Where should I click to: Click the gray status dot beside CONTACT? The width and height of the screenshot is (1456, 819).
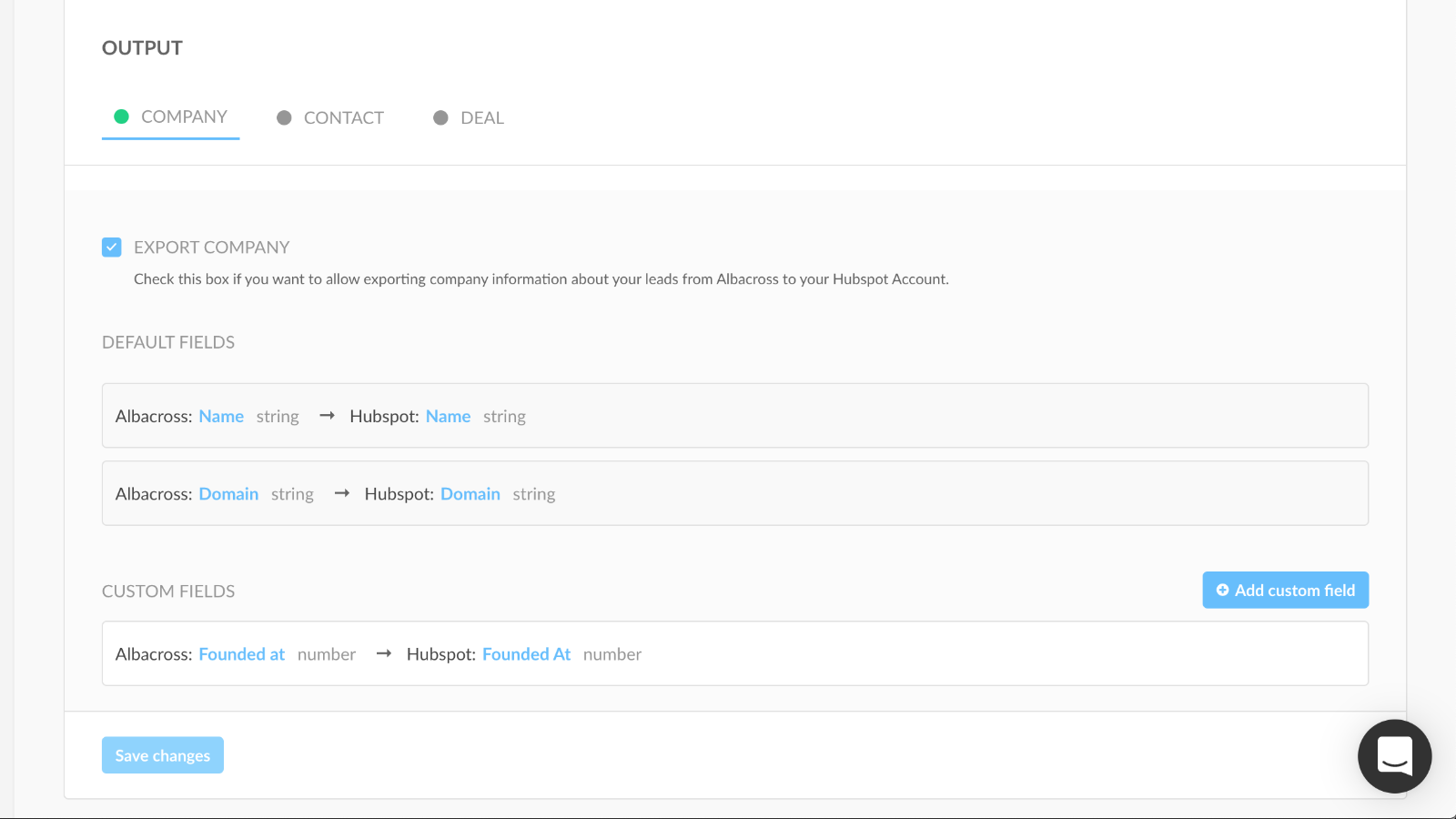click(284, 118)
